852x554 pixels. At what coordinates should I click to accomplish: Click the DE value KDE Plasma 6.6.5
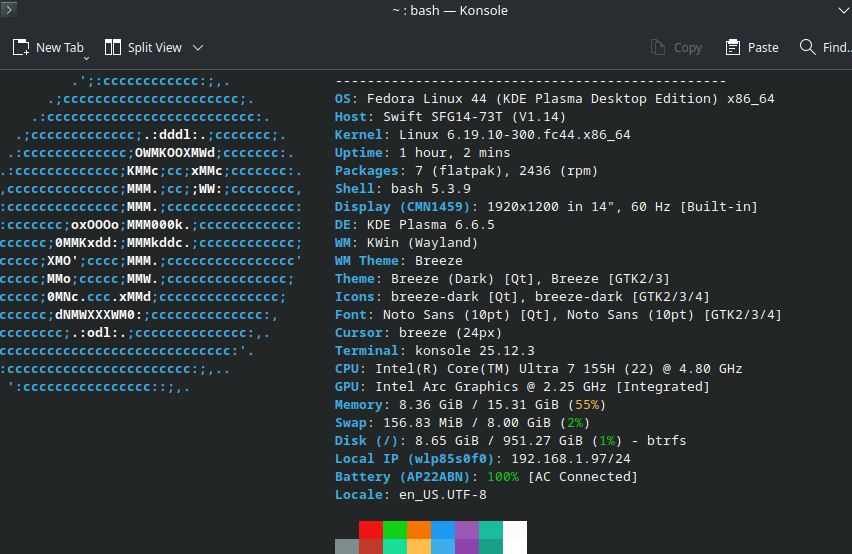coord(431,224)
